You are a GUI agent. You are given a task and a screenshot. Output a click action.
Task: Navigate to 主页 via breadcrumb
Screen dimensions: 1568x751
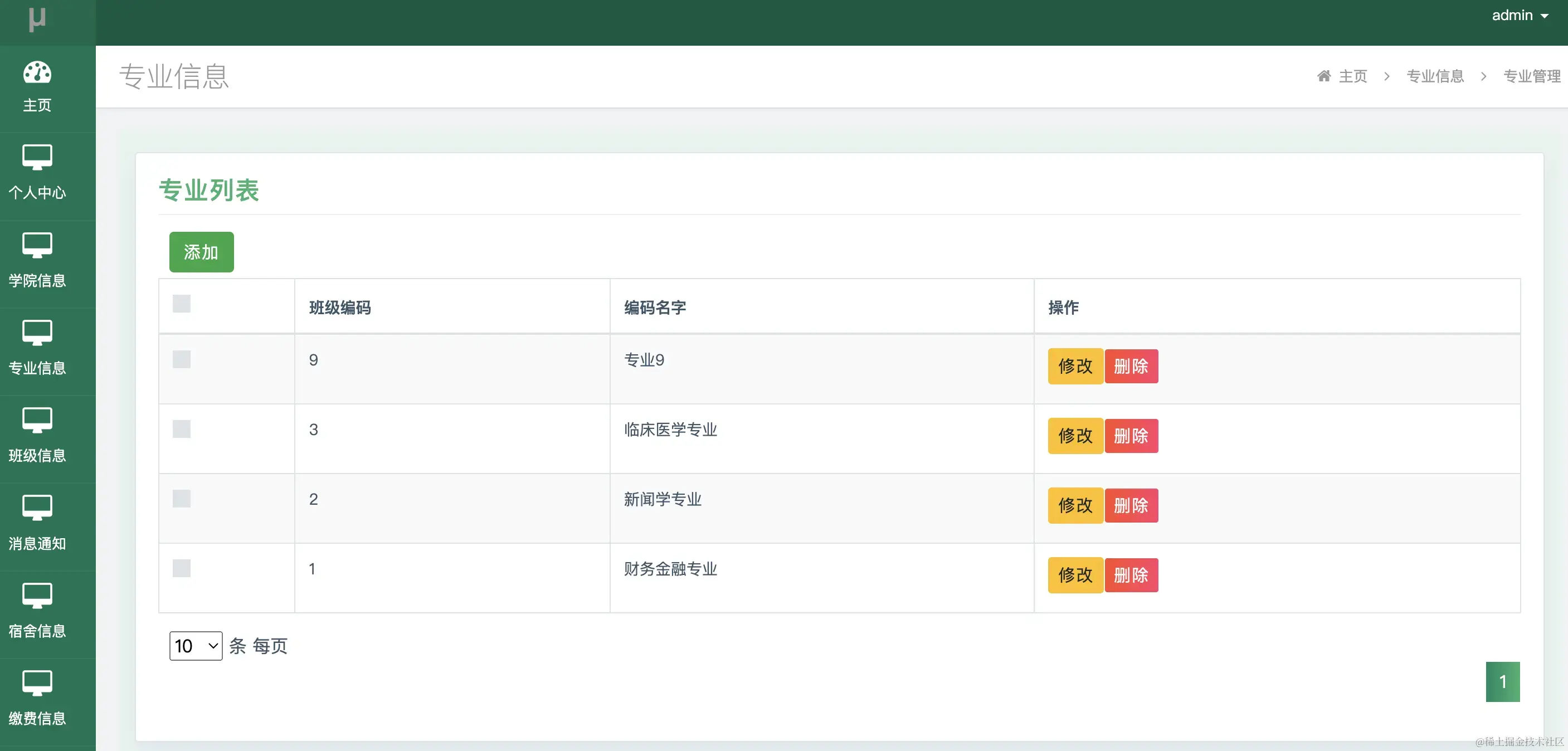tap(1352, 75)
